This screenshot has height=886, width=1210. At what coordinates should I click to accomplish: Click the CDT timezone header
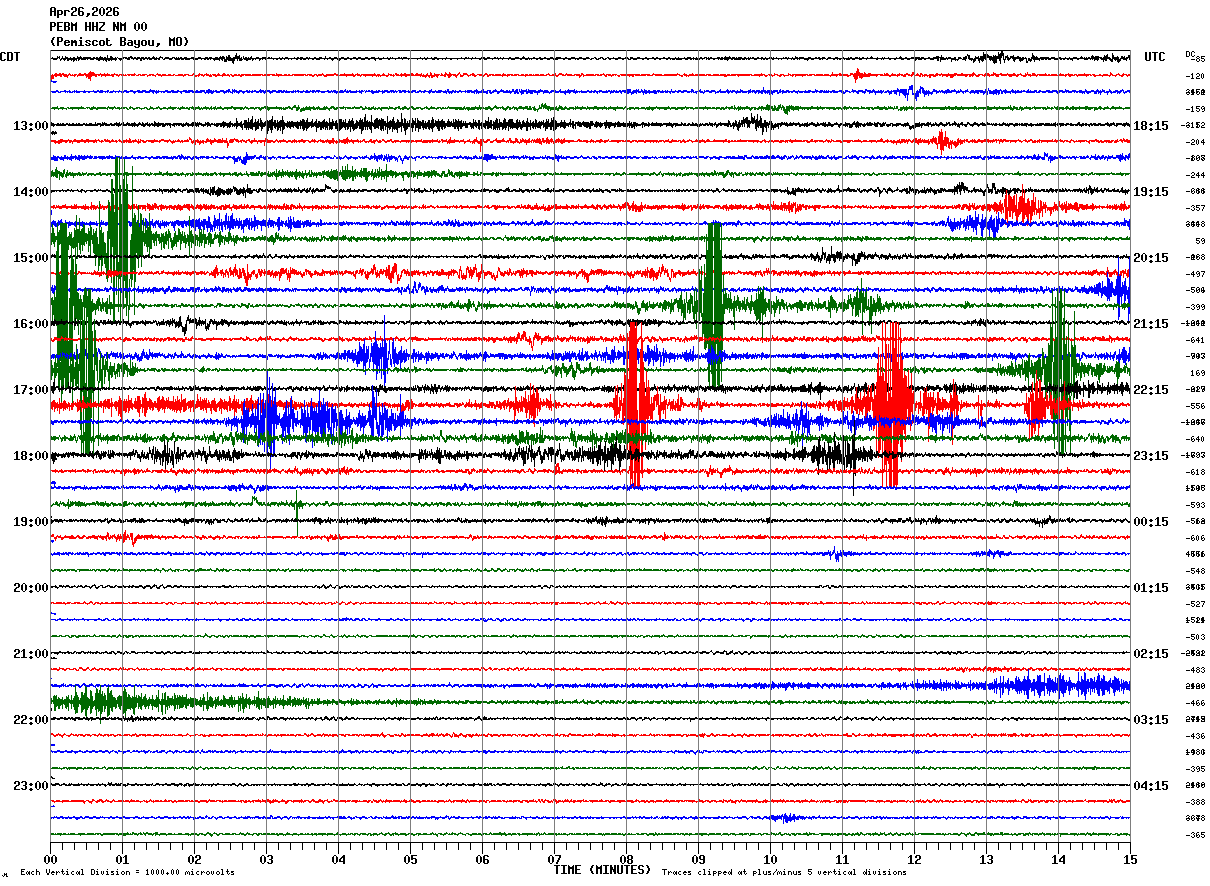click(x=10, y=57)
